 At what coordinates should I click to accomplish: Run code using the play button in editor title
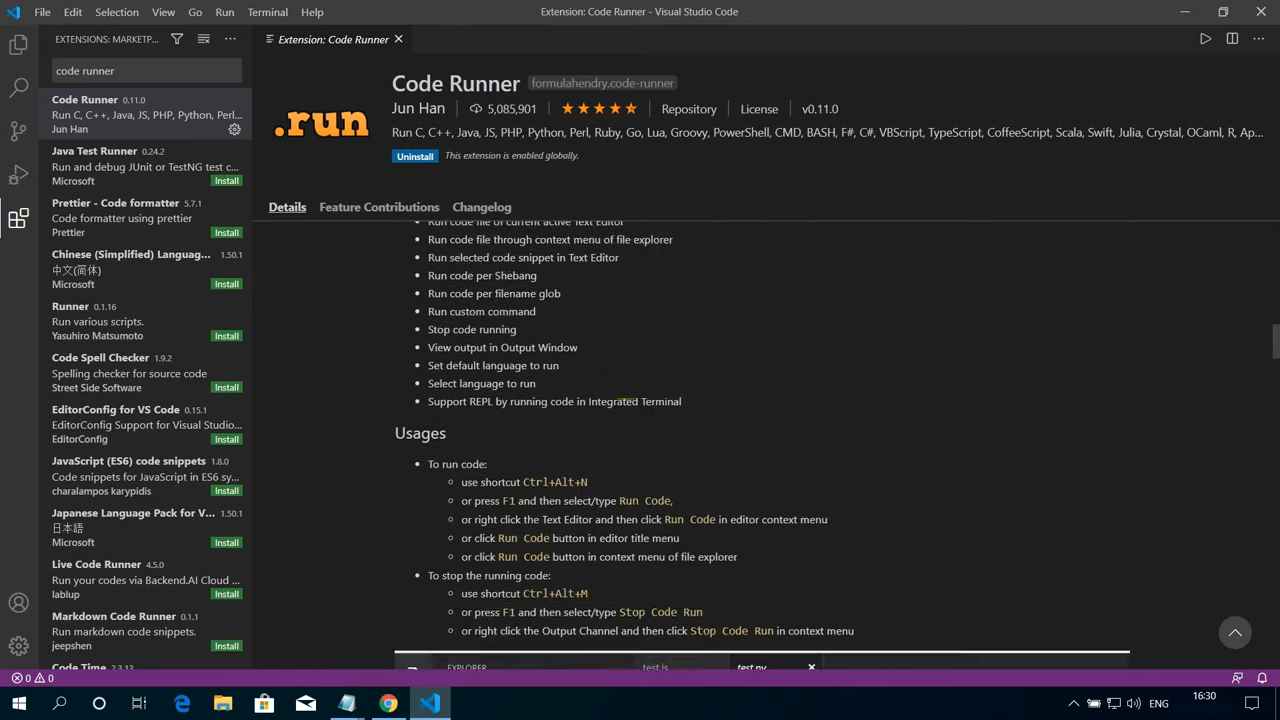pos(1205,38)
